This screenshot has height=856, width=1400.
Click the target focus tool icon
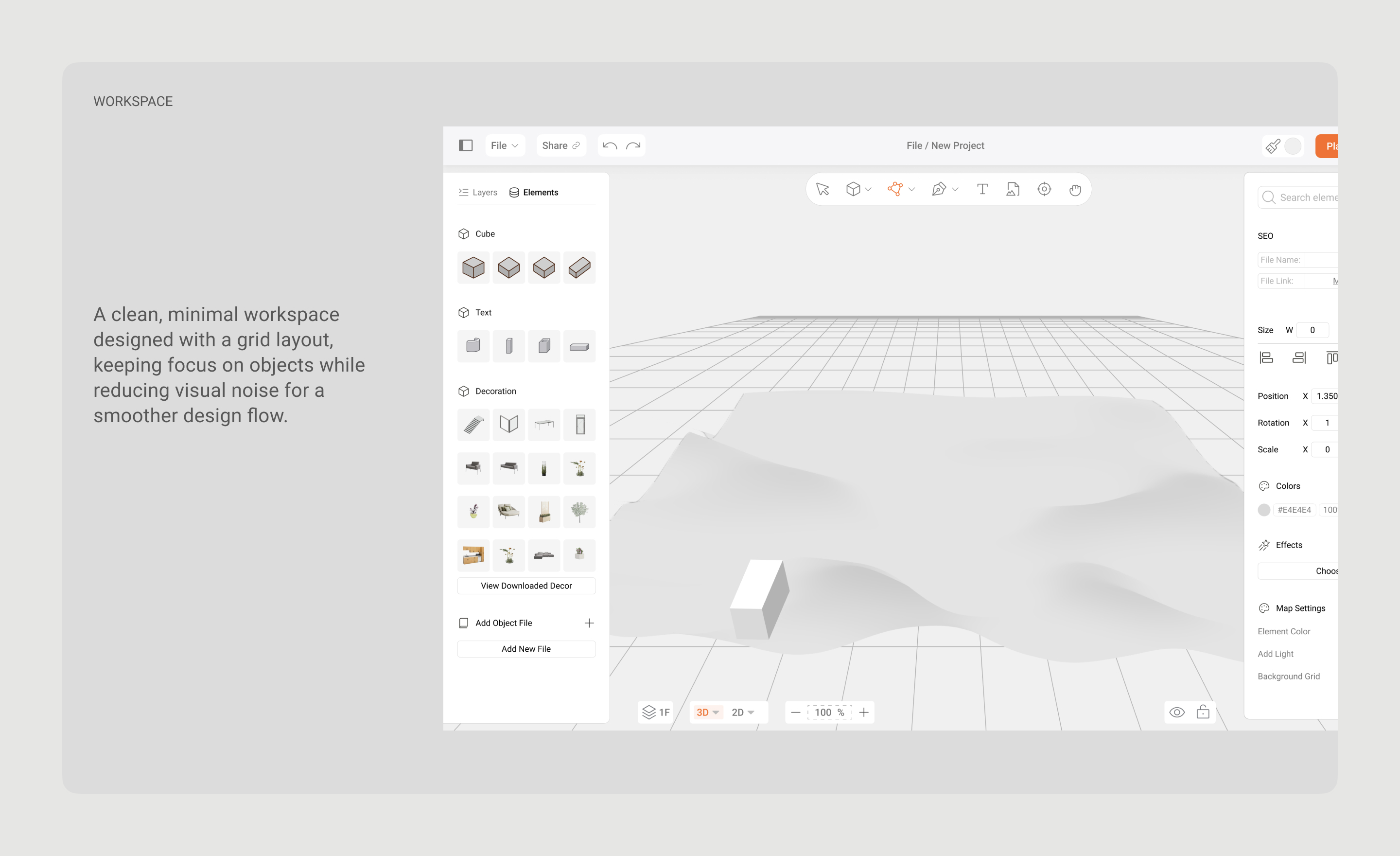click(1044, 189)
